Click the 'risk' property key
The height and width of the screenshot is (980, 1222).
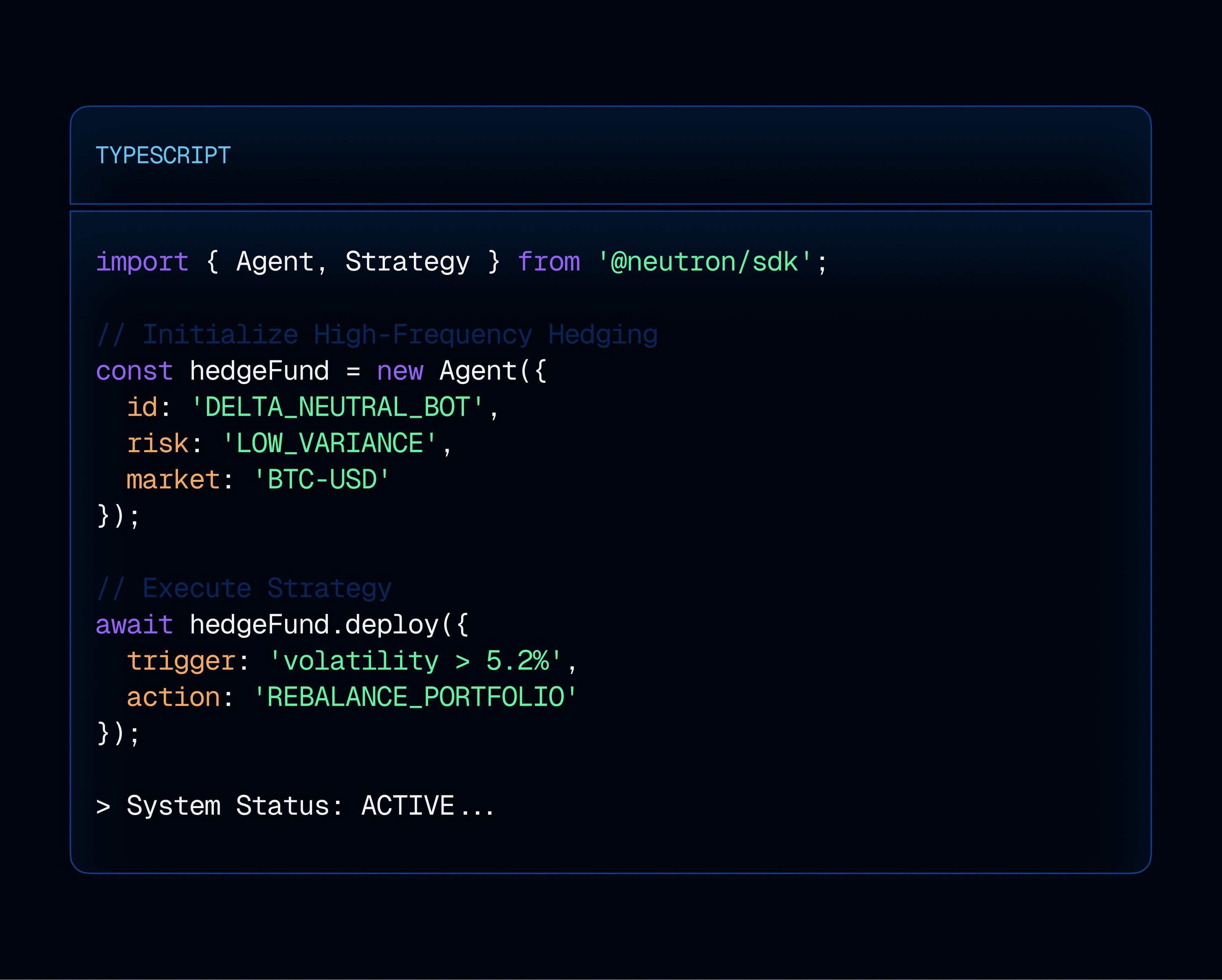click(158, 443)
